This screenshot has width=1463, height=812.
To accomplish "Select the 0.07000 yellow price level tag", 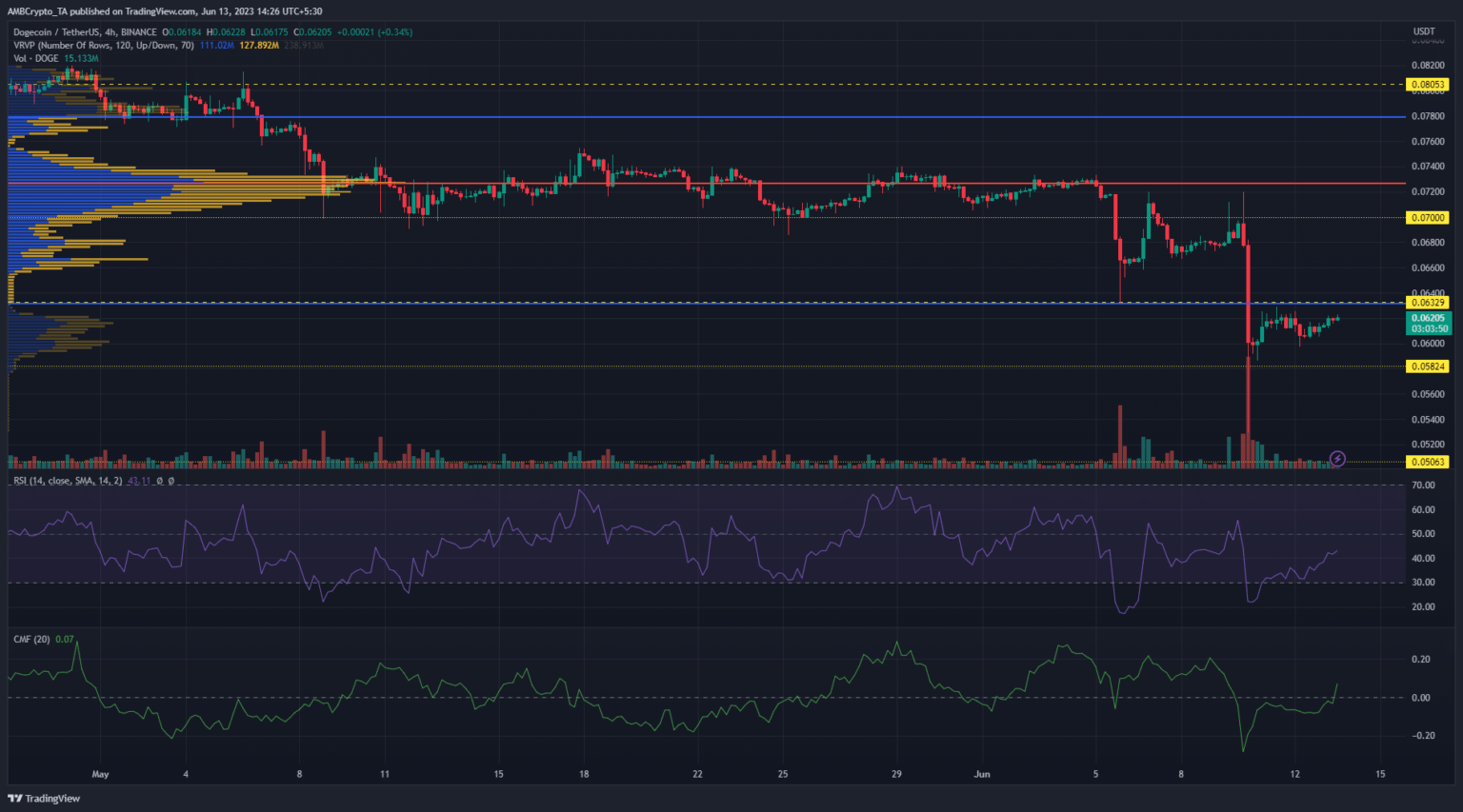I will [x=1428, y=218].
